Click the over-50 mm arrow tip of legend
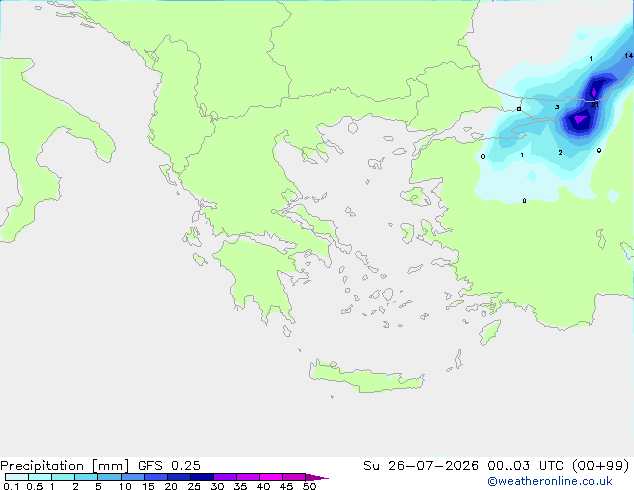The height and width of the screenshot is (490, 634). (x=317, y=477)
